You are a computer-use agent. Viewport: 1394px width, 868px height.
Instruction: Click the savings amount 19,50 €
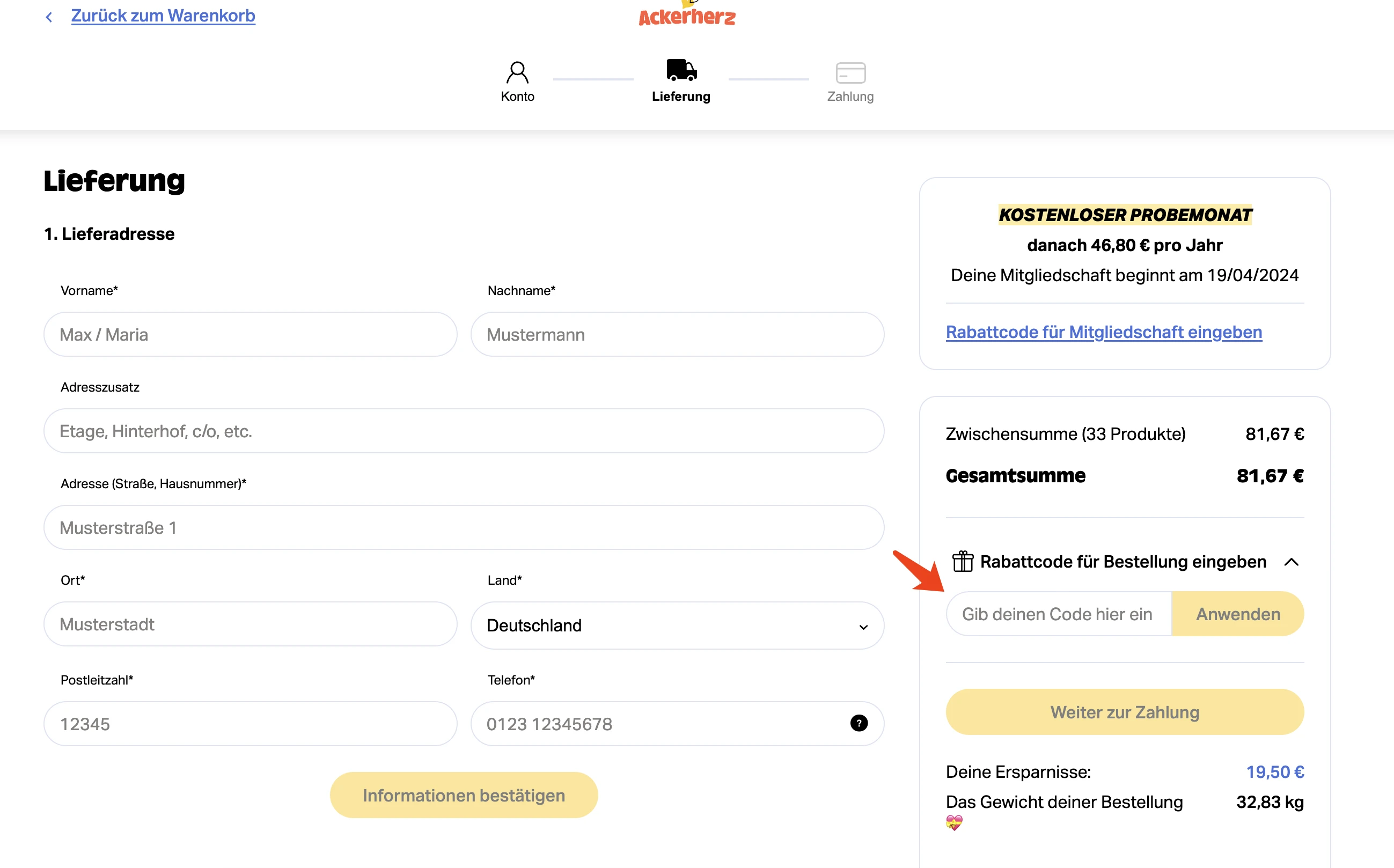tap(1274, 771)
